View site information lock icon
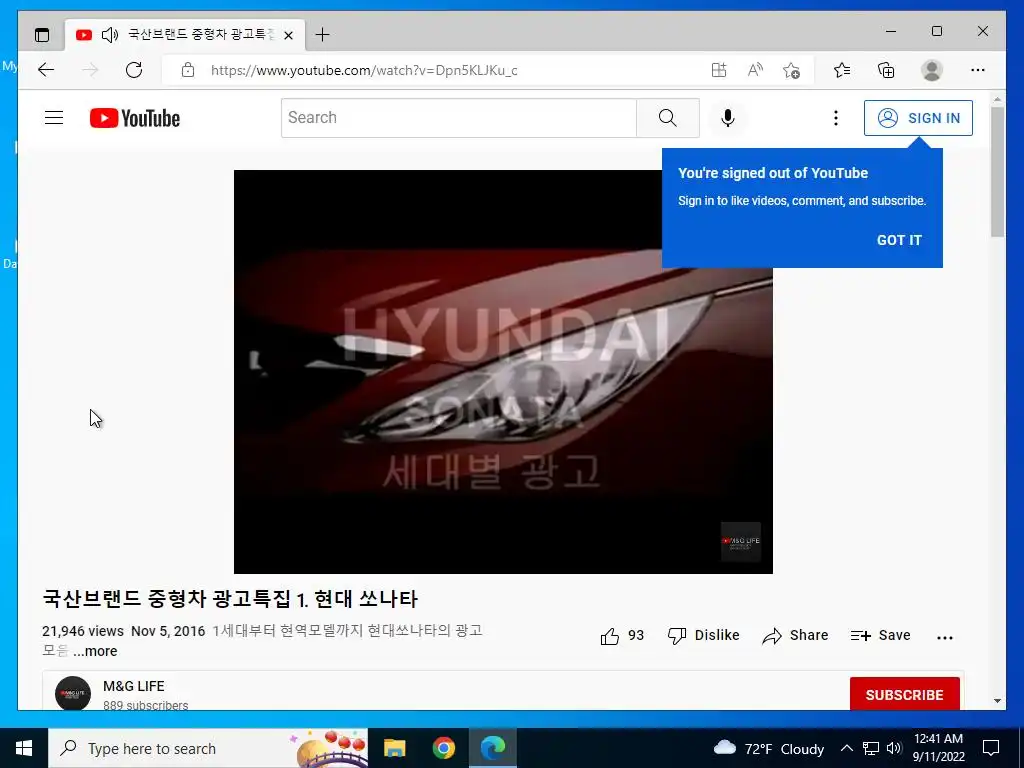This screenshot has height=768, width=1024. (188, 70)
